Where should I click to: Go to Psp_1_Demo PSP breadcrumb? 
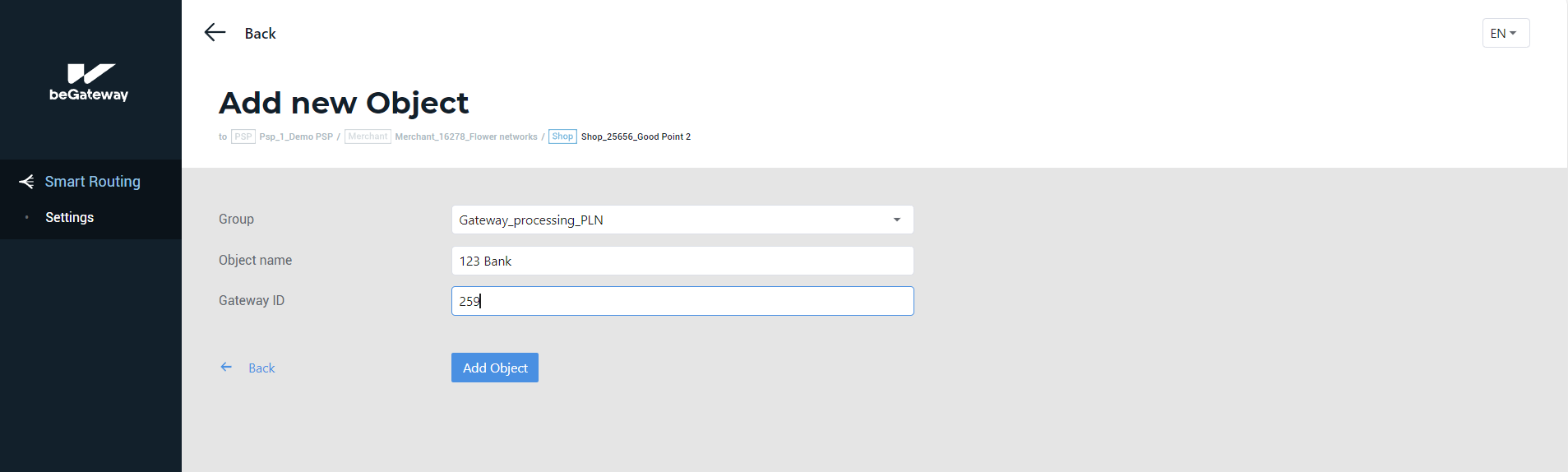pos(296,137)
